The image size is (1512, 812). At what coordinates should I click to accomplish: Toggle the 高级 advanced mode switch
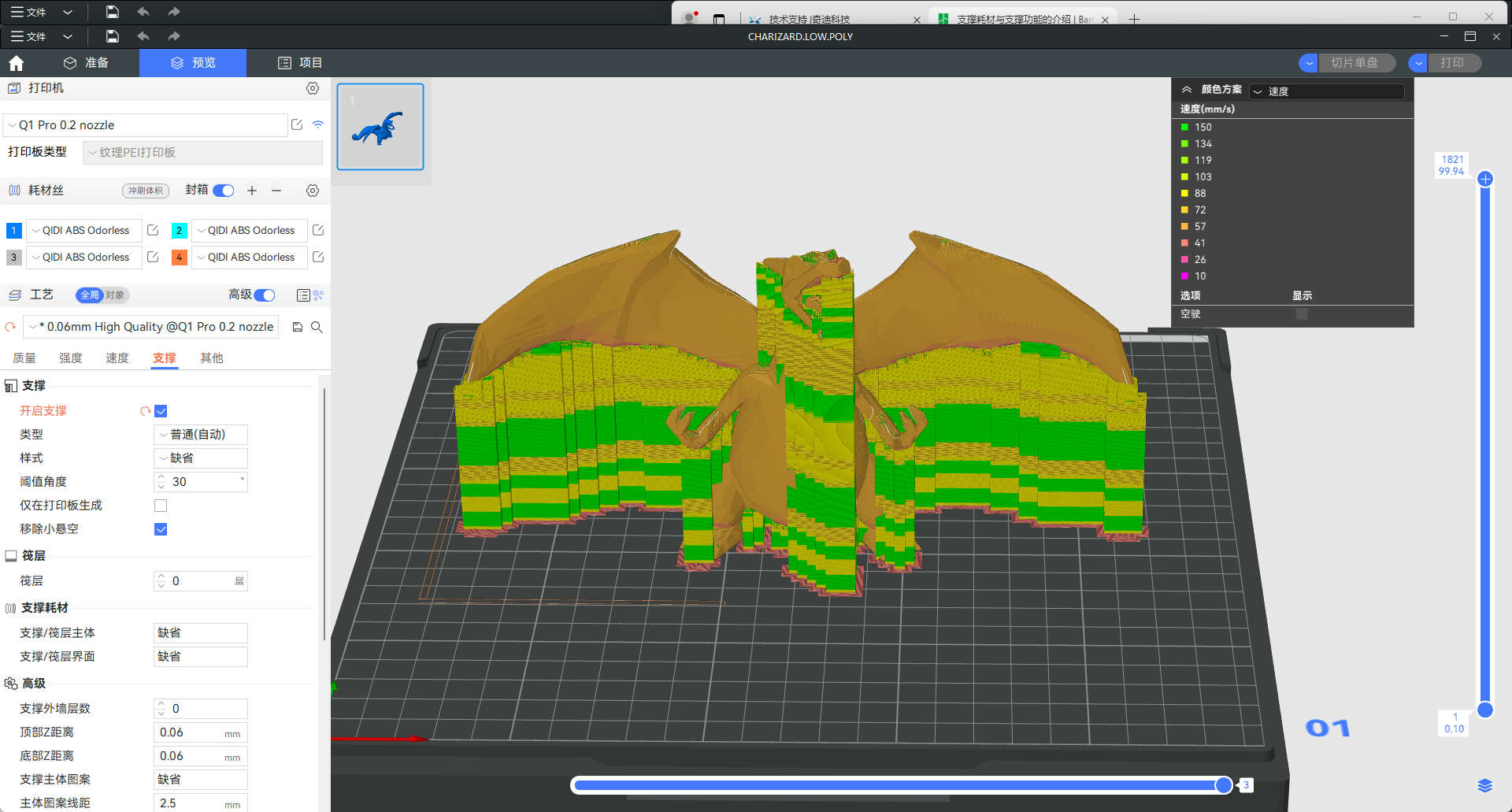coord(265,295)
